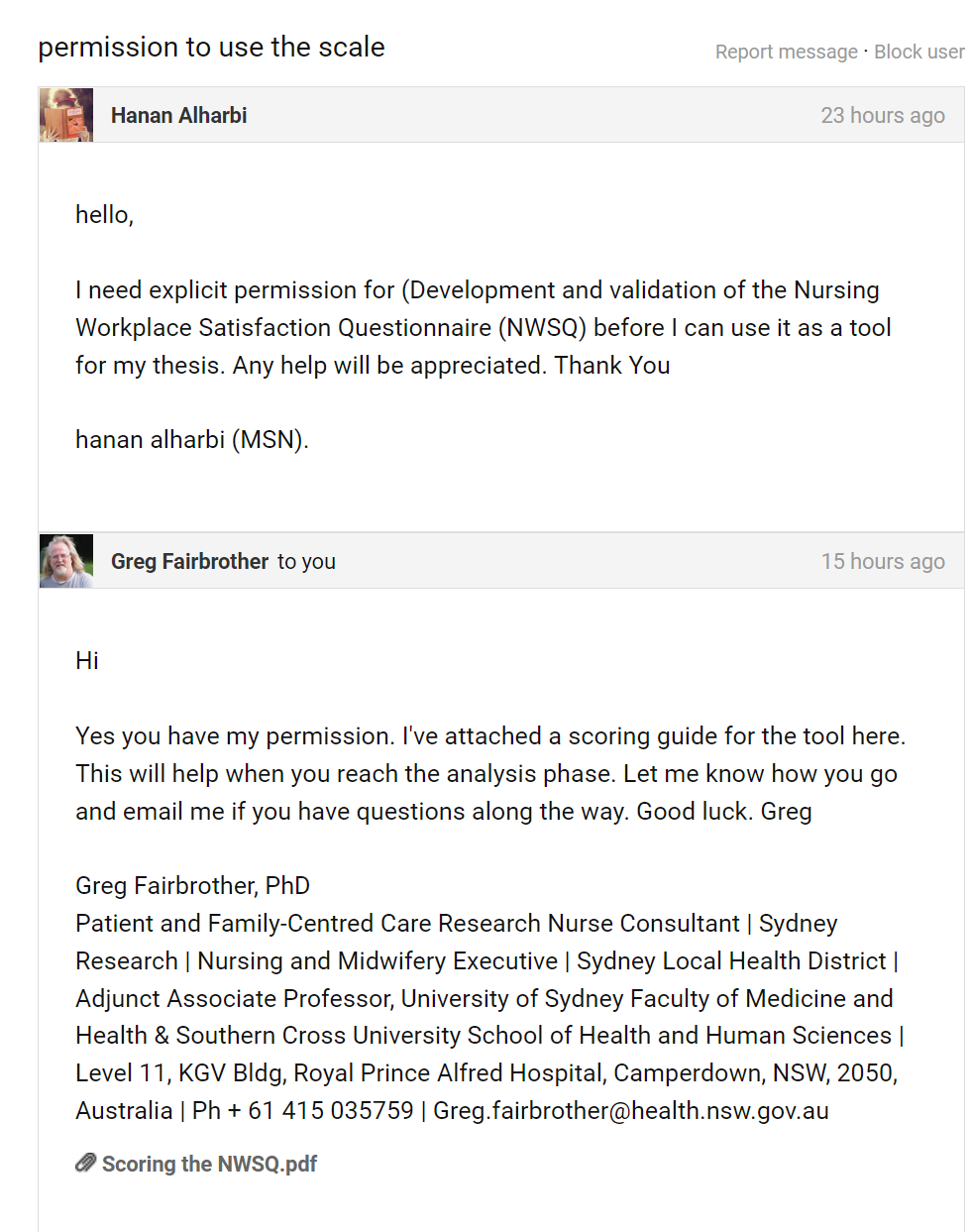Open Hanan Alharbi's profile picture

[x=66, y=115]
